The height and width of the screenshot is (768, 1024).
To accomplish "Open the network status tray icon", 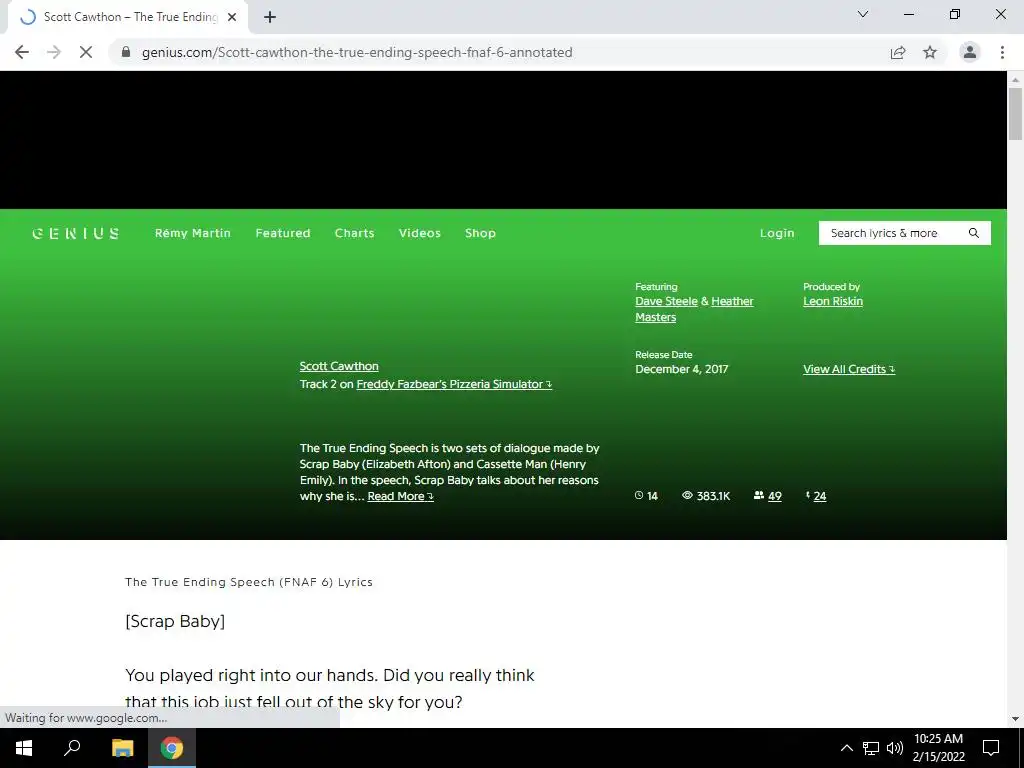I will click(871, 748).
